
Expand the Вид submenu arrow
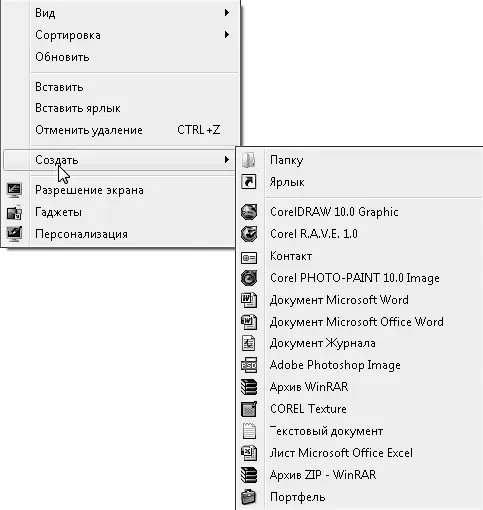[x=227, y=13]
